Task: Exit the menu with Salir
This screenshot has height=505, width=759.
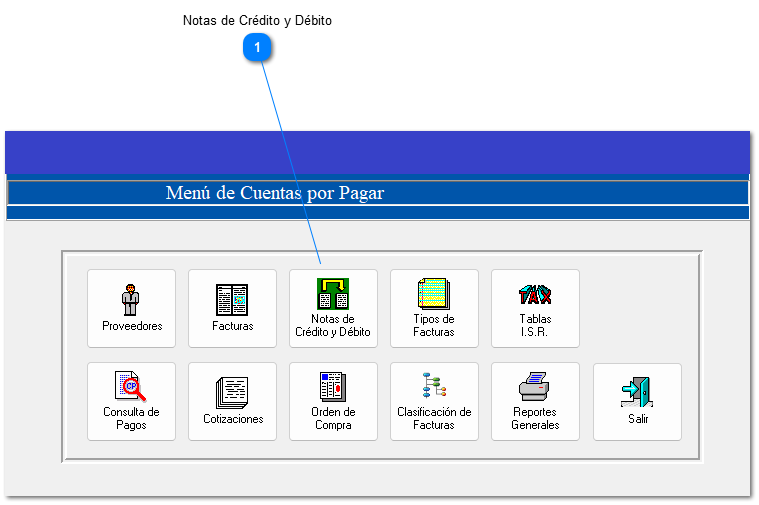Action: point(638,402)
